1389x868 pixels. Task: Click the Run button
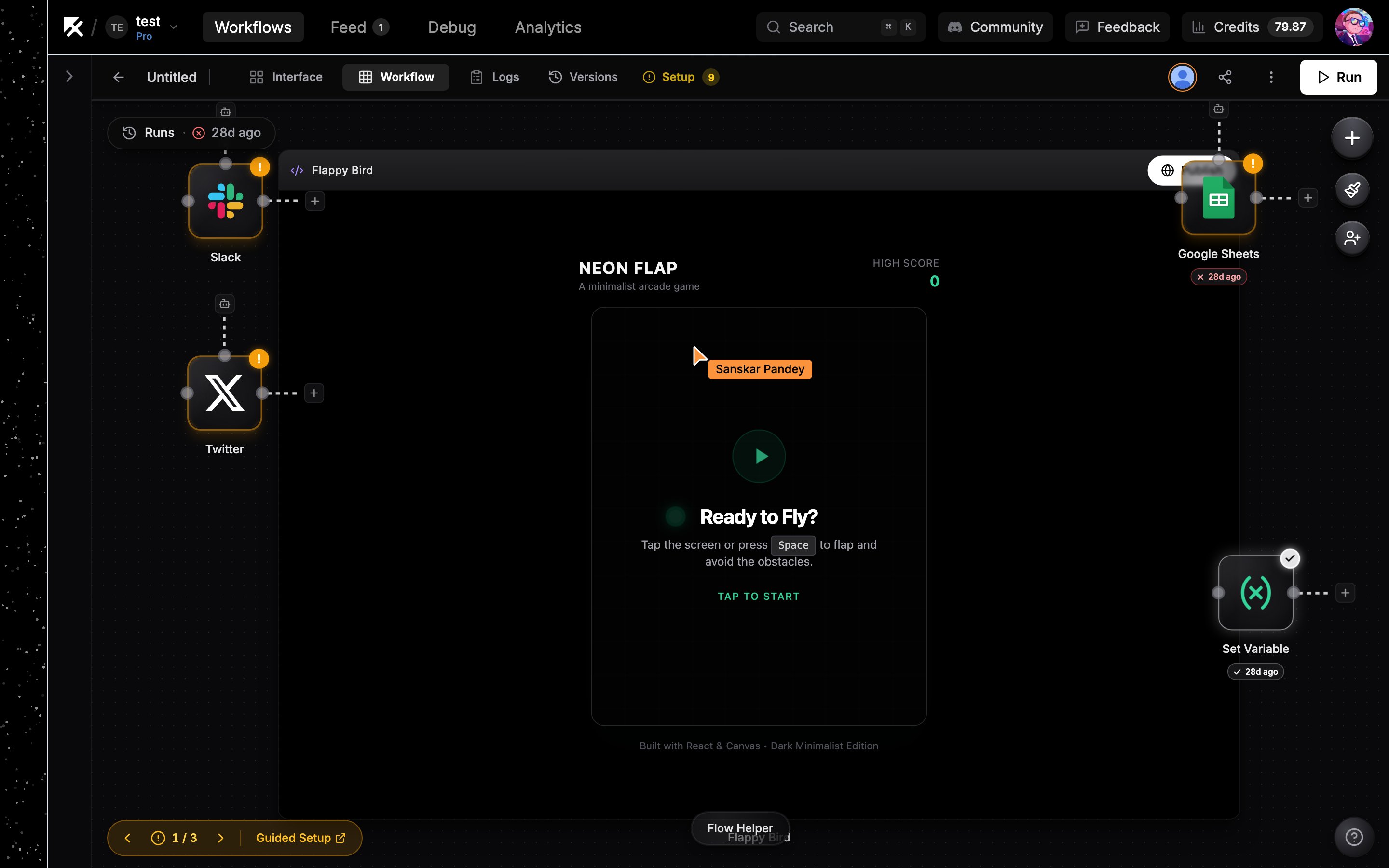tap(1338, 77)
